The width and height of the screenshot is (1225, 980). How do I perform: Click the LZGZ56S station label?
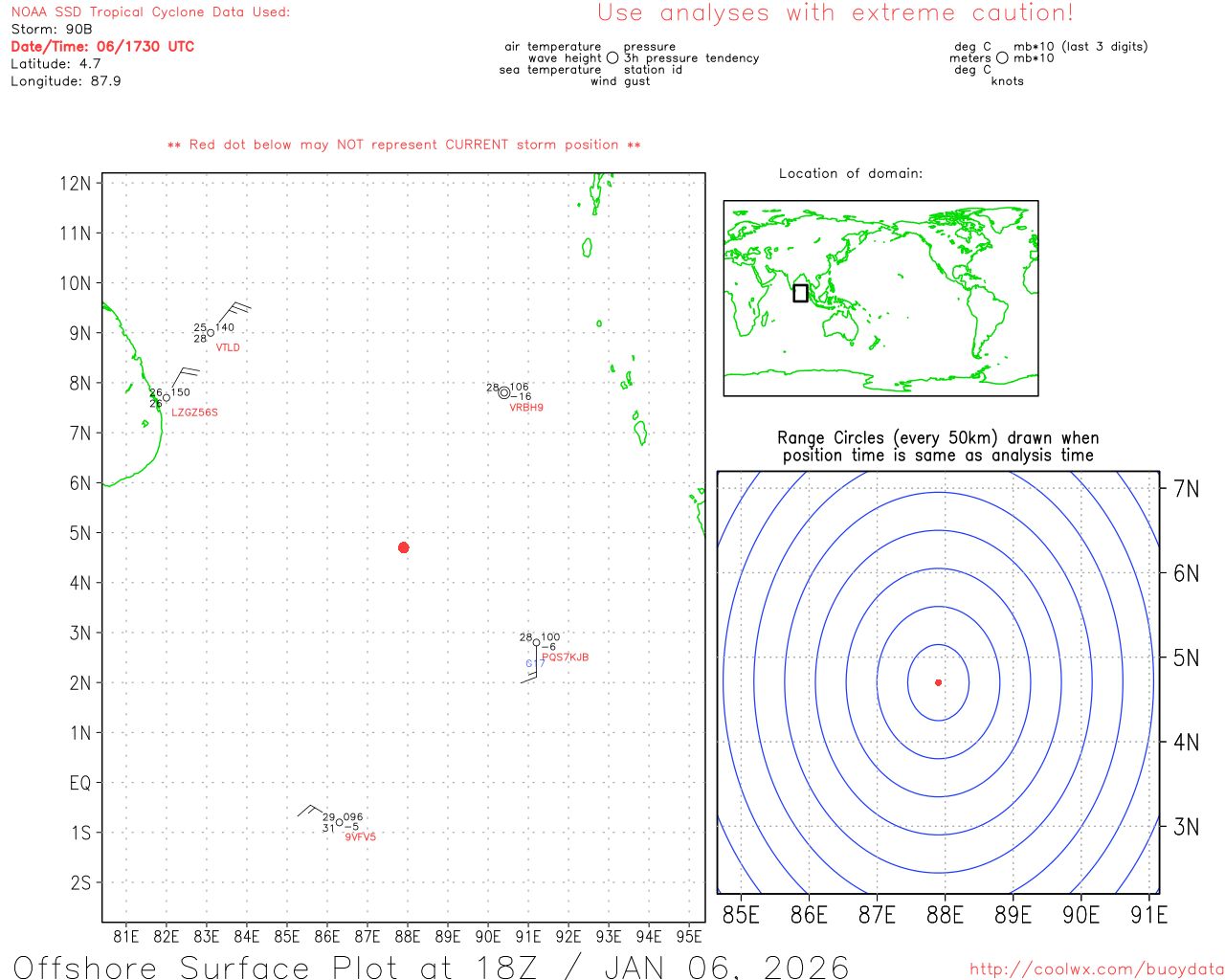194,412
